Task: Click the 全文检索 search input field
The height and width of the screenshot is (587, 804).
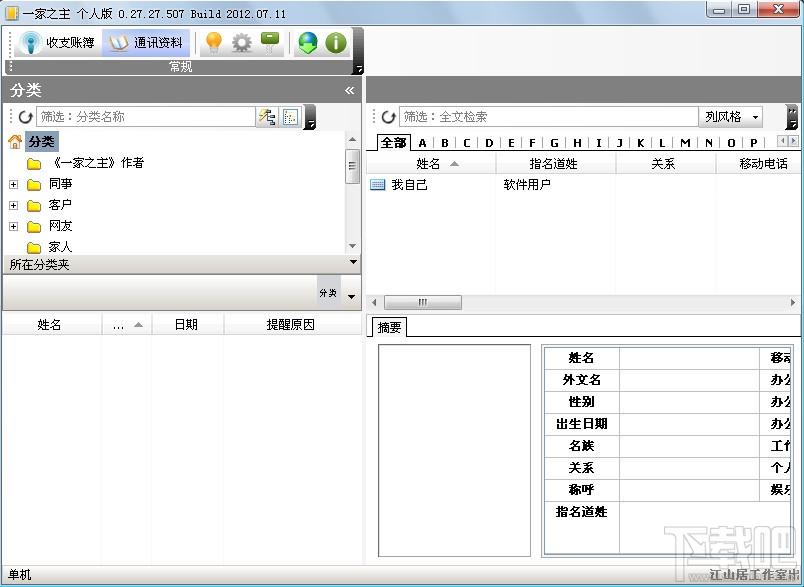Action: [x=549, y=117]
